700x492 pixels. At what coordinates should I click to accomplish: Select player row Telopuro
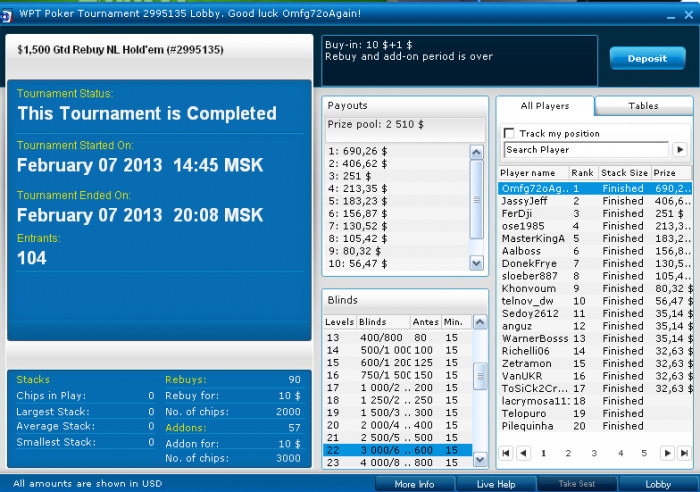(595, 413)
